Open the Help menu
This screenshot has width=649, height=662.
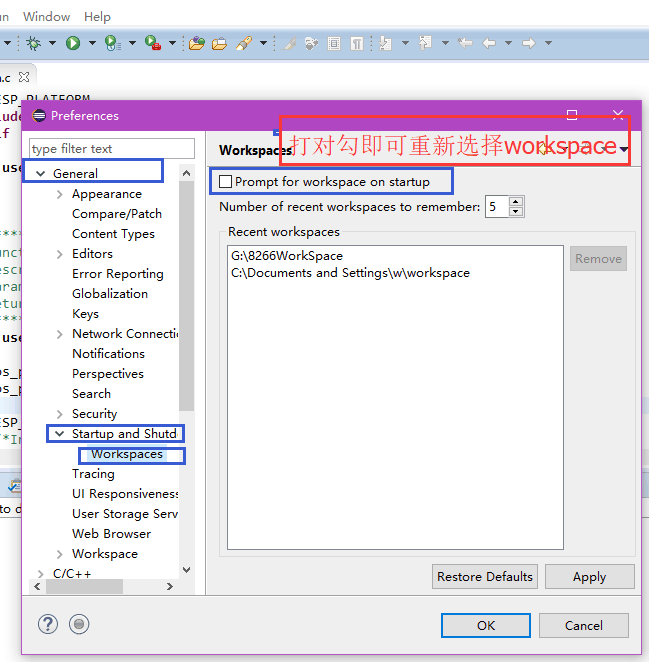pos(97,16)
